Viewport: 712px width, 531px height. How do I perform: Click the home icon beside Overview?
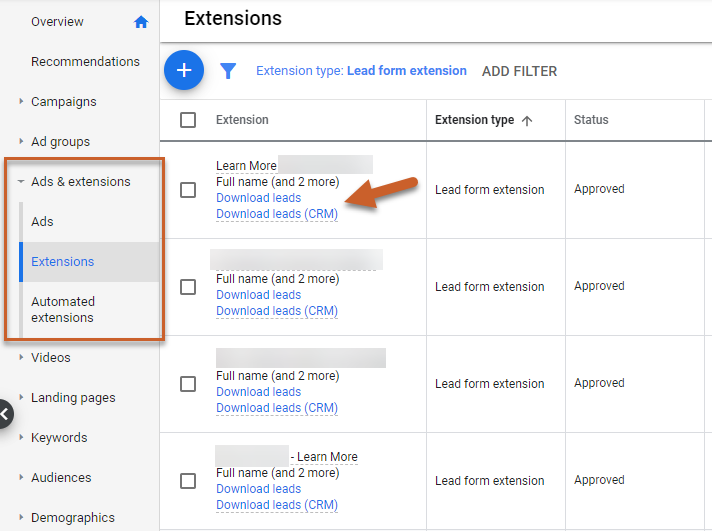pyautogui.click(x=141, y=22)
